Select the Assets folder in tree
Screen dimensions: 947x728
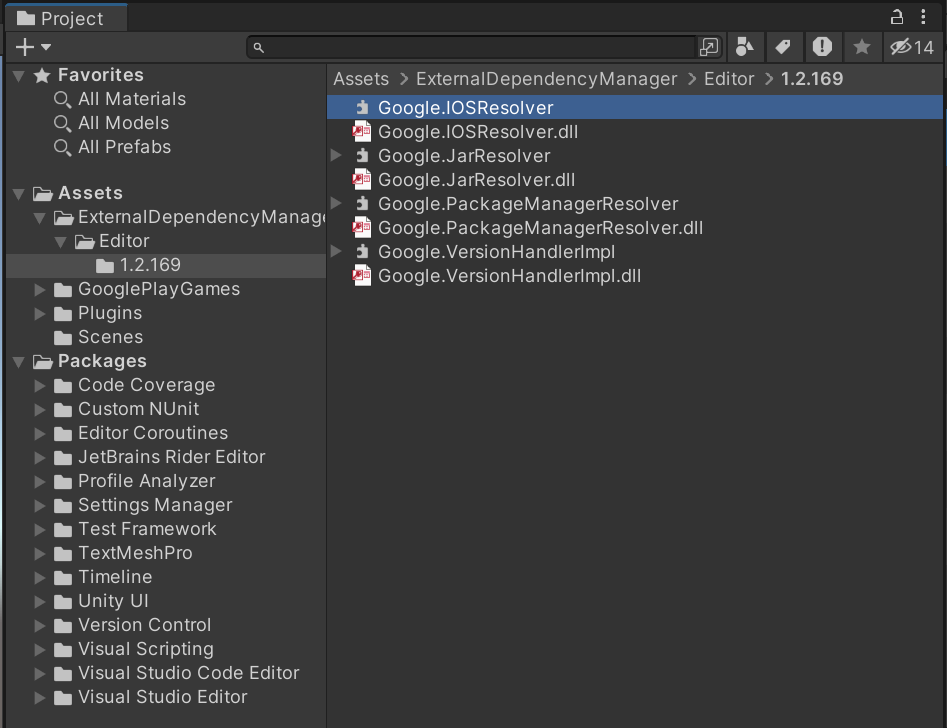90,193
